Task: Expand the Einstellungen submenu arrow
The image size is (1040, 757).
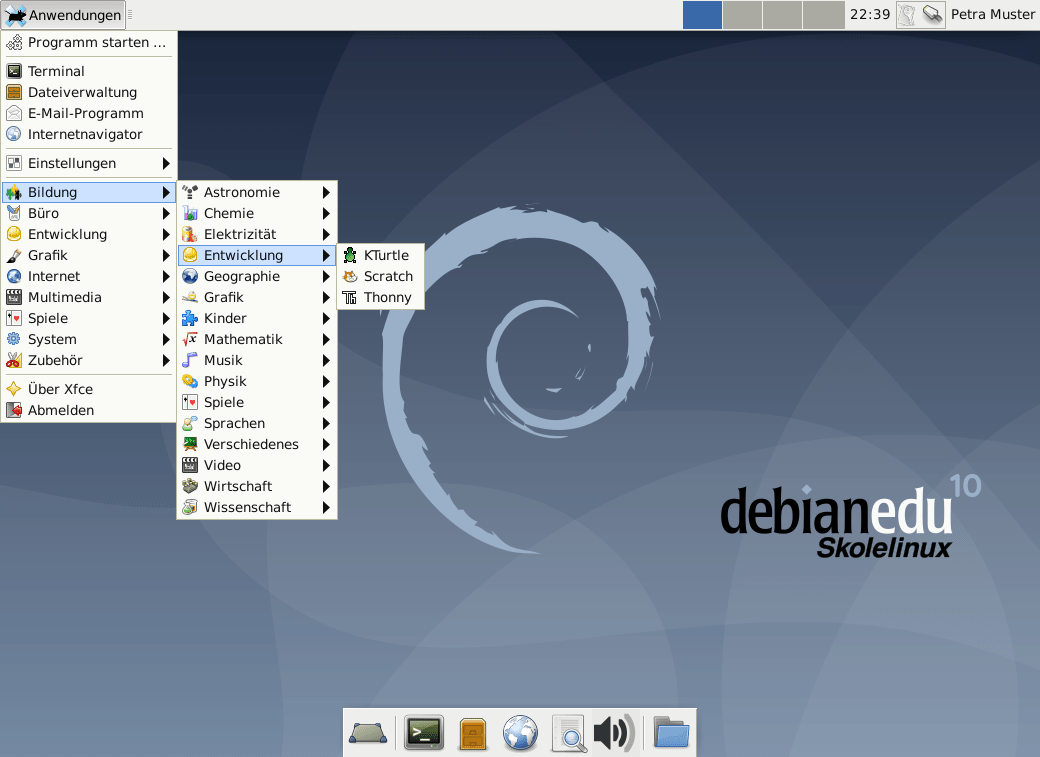Action: tap(166, 163)
